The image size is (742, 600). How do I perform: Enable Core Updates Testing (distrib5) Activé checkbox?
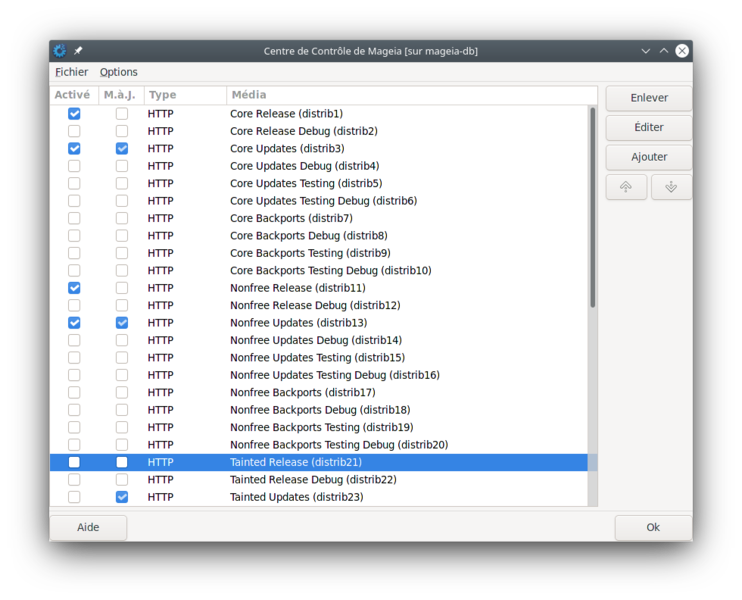74,184
